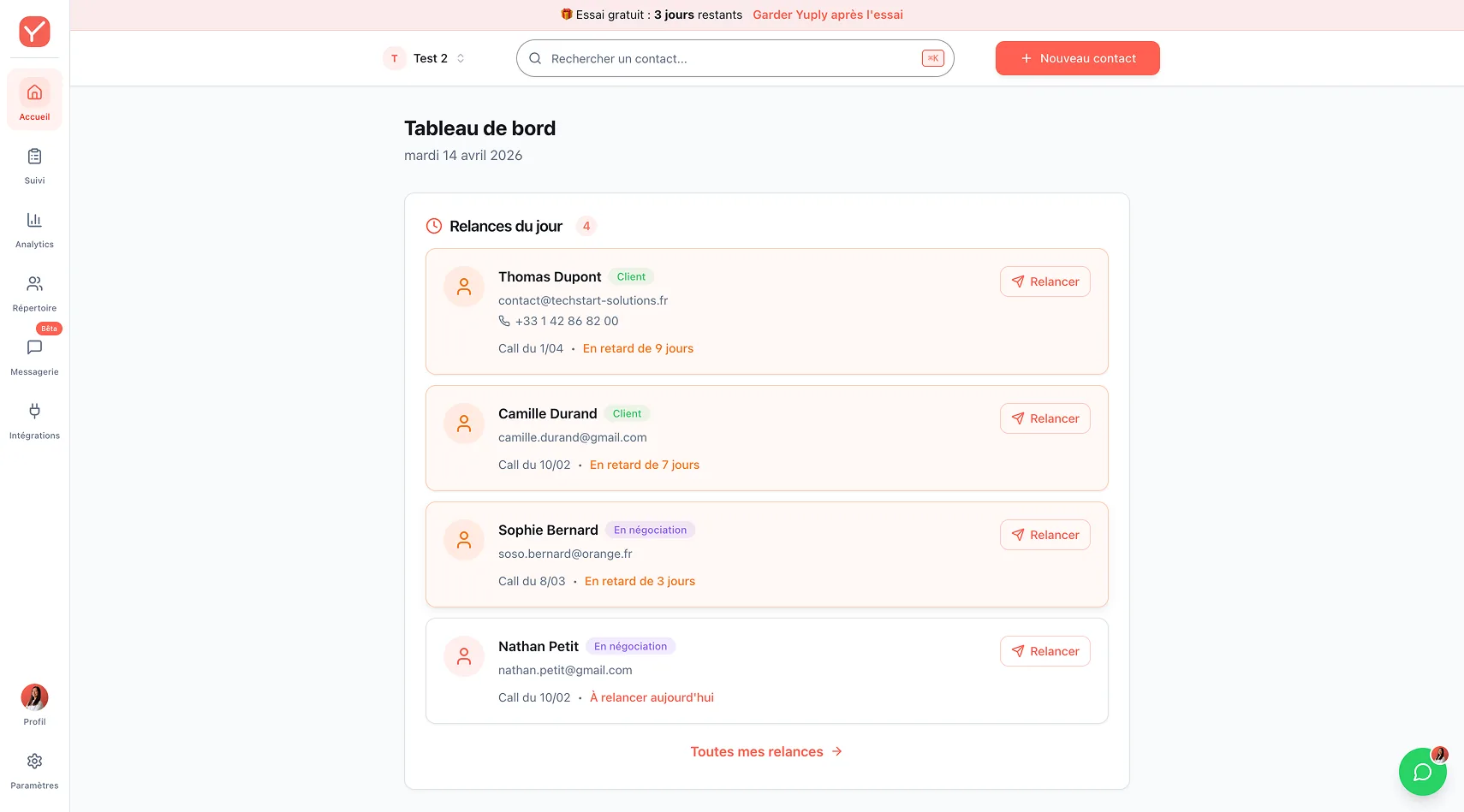Click the relances count badge 4
Image resolution: width=1464 pixels, height=812 pixels.
(x=586, y=226)
